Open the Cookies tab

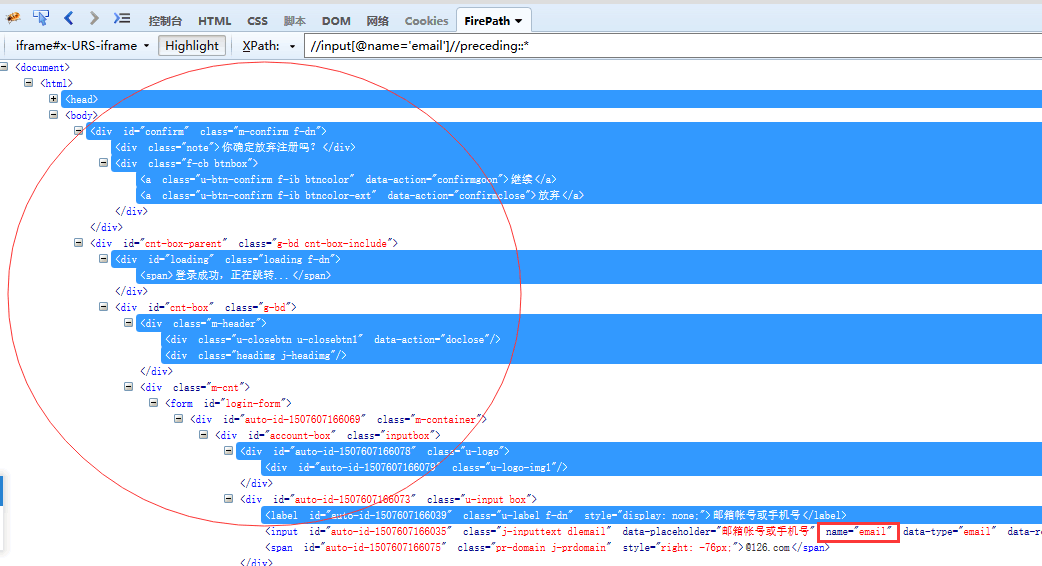(x=426, y=21)
